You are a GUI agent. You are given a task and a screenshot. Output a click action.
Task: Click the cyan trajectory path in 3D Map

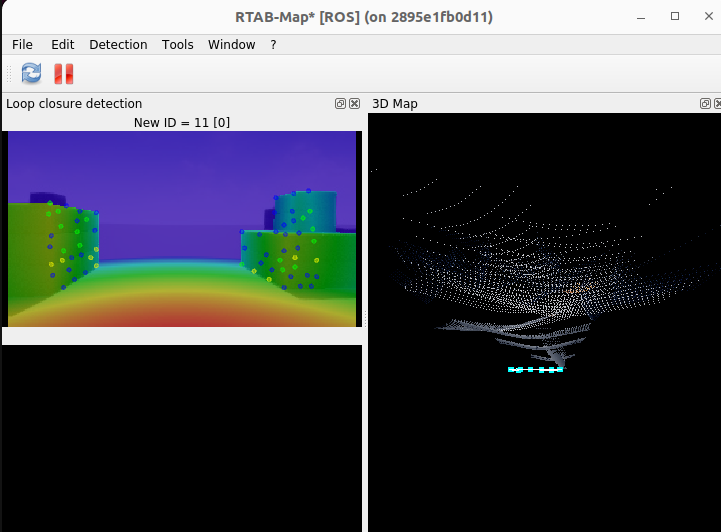click(x=535, y=369)
